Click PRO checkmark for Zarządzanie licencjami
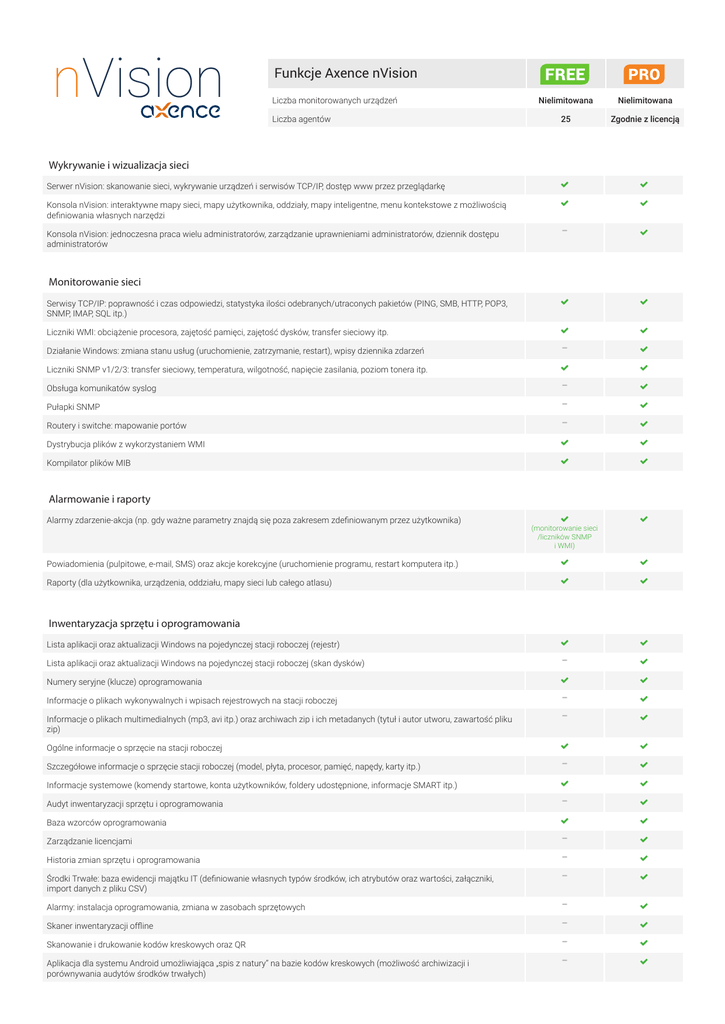This screenshot has height=1024, width=725. pyautogui.click(x=644, y=839)
